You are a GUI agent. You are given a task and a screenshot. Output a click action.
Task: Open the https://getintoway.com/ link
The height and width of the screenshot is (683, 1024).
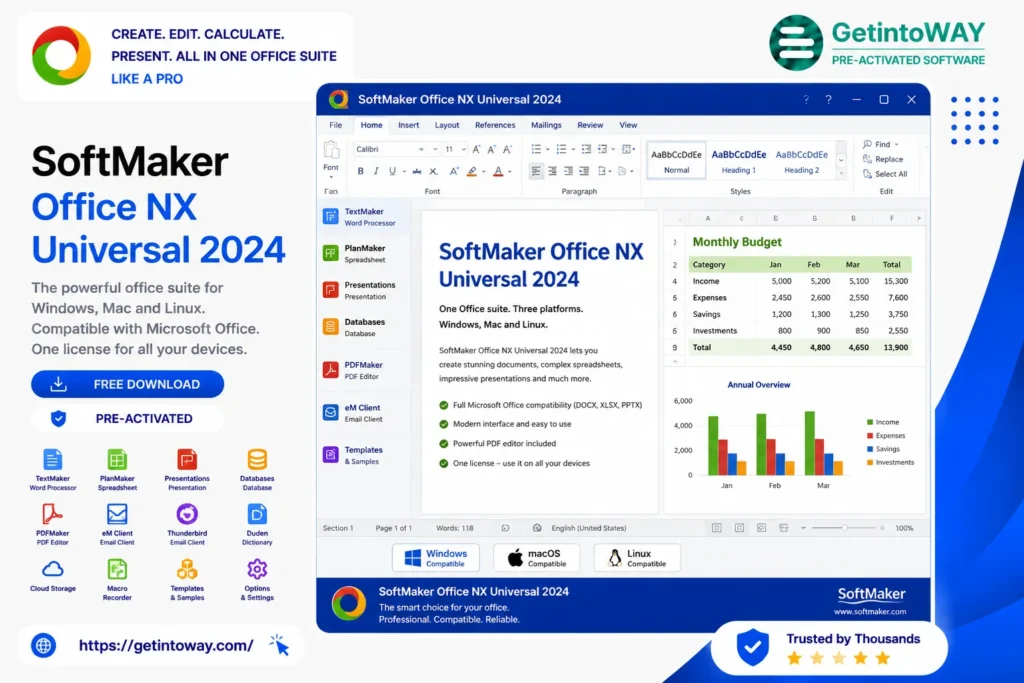click(x=166, y=645)
